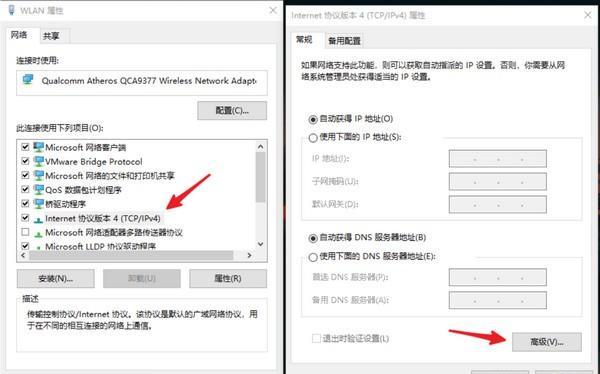
Task: Click the 卸载(U) button
Action: [142, 278]
